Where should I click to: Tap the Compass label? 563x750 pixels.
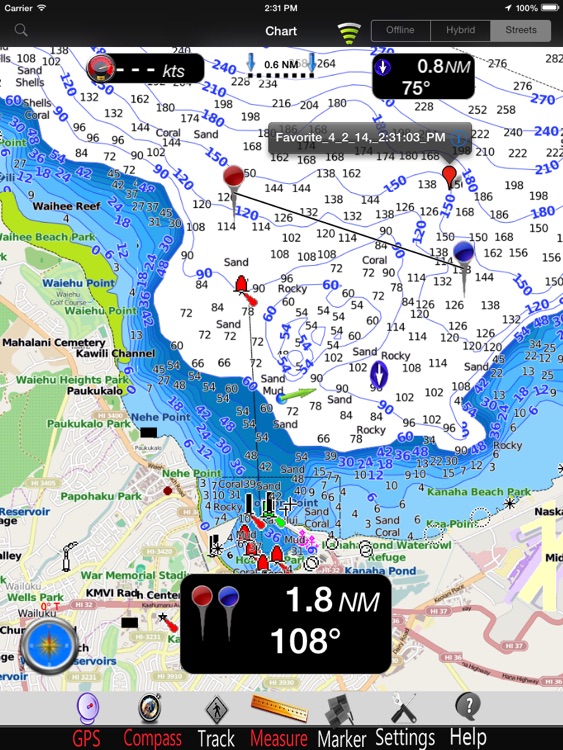pyautogui.click(x=152, y=739)
